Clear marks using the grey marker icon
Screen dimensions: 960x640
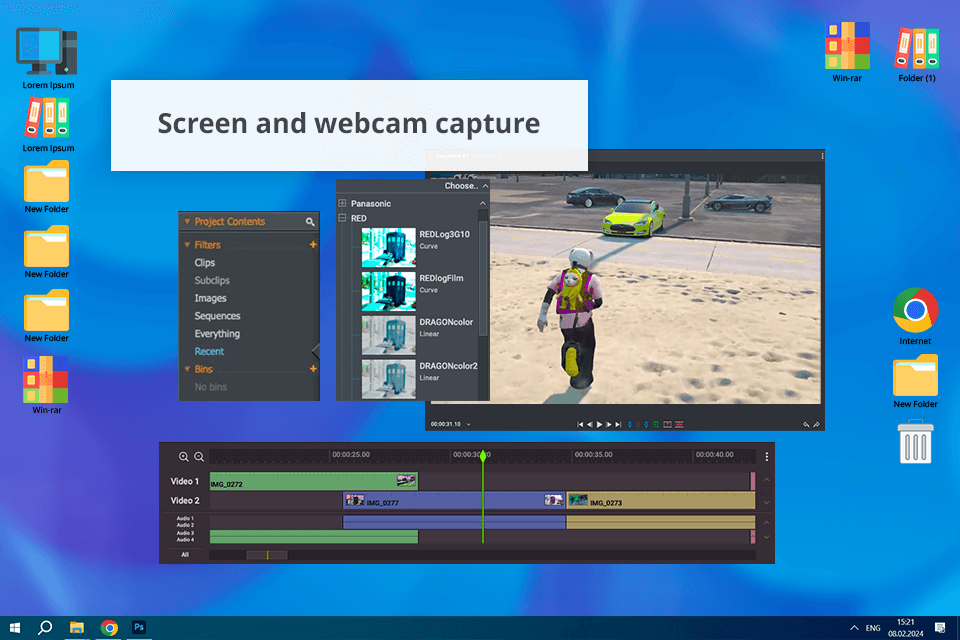coord(638,424)
